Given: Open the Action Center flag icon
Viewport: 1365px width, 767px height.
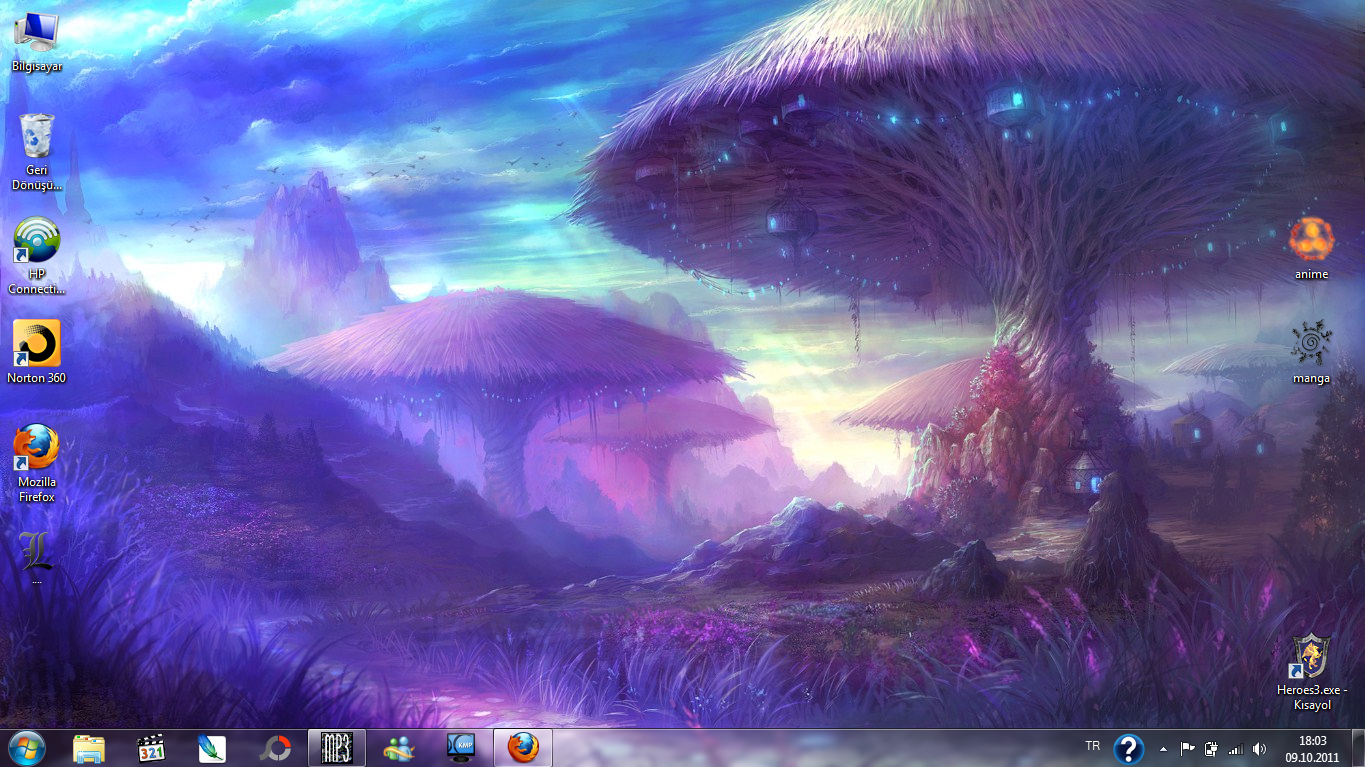Looking at the screenshot, I should [1188, 748].
